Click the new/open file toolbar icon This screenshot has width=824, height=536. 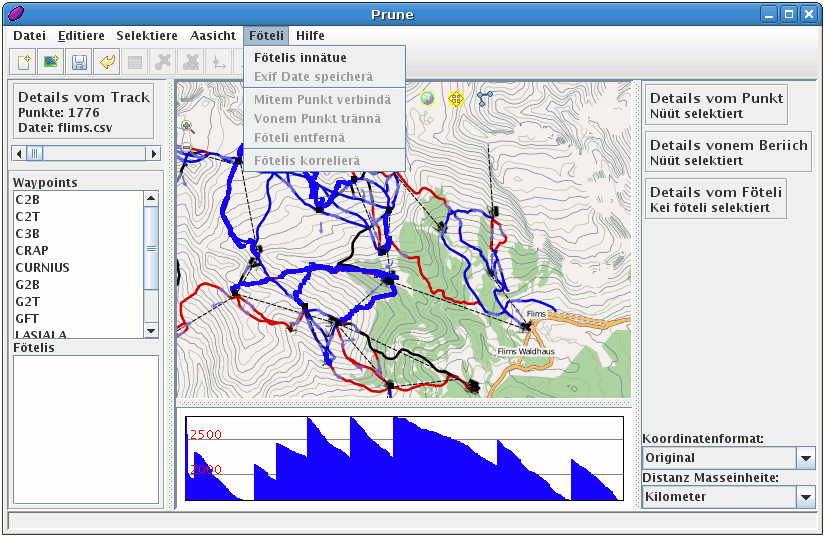click(23, 63)
